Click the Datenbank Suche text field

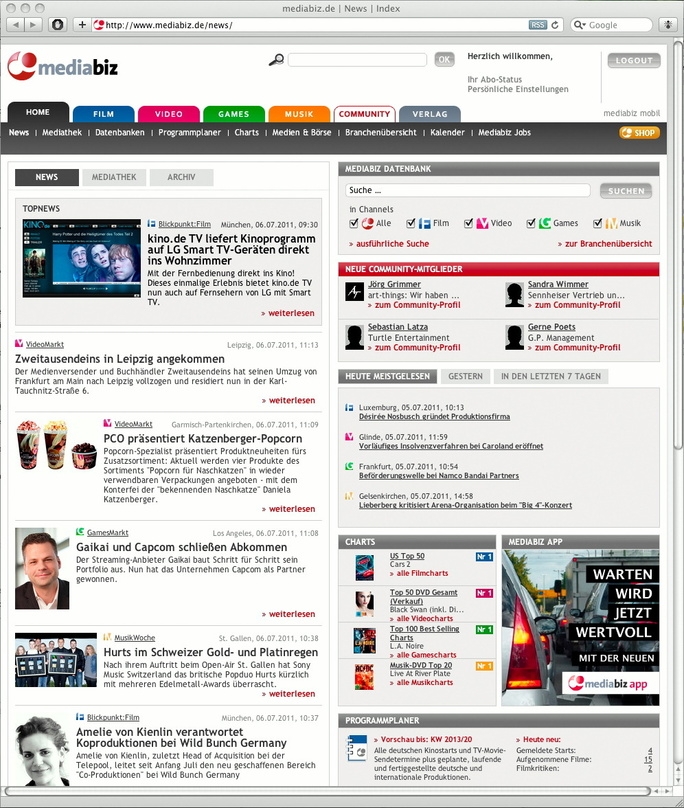tap(467, 190)
